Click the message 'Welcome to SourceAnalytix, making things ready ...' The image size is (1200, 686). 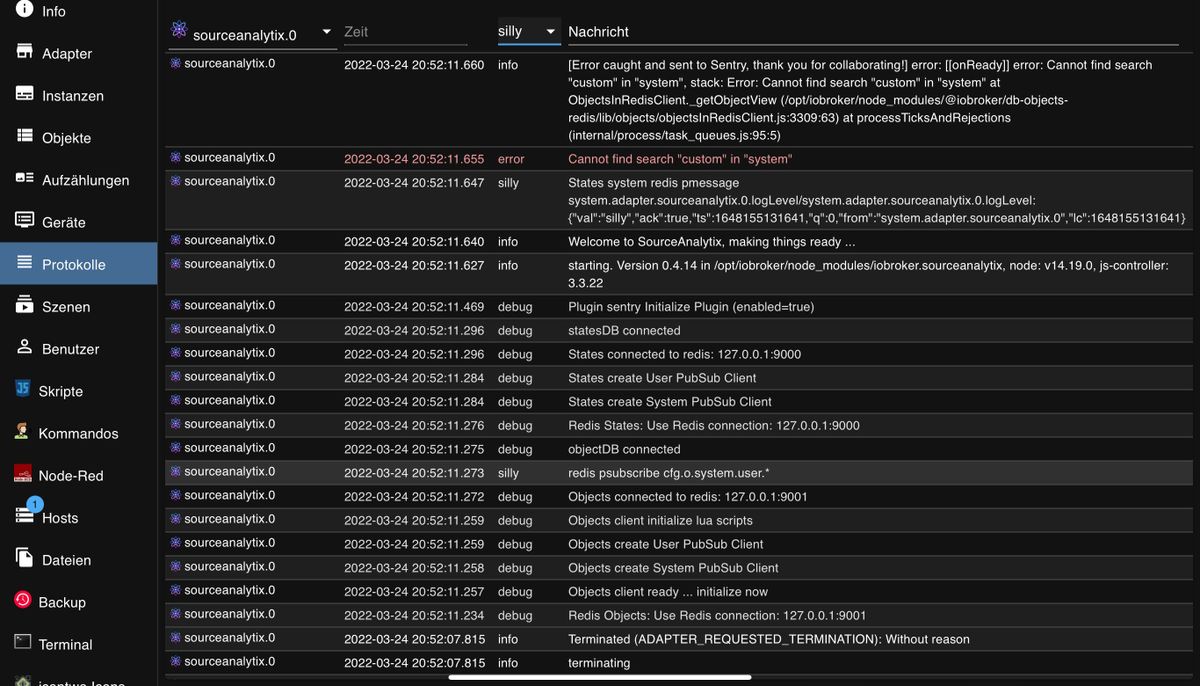point(712,242)
